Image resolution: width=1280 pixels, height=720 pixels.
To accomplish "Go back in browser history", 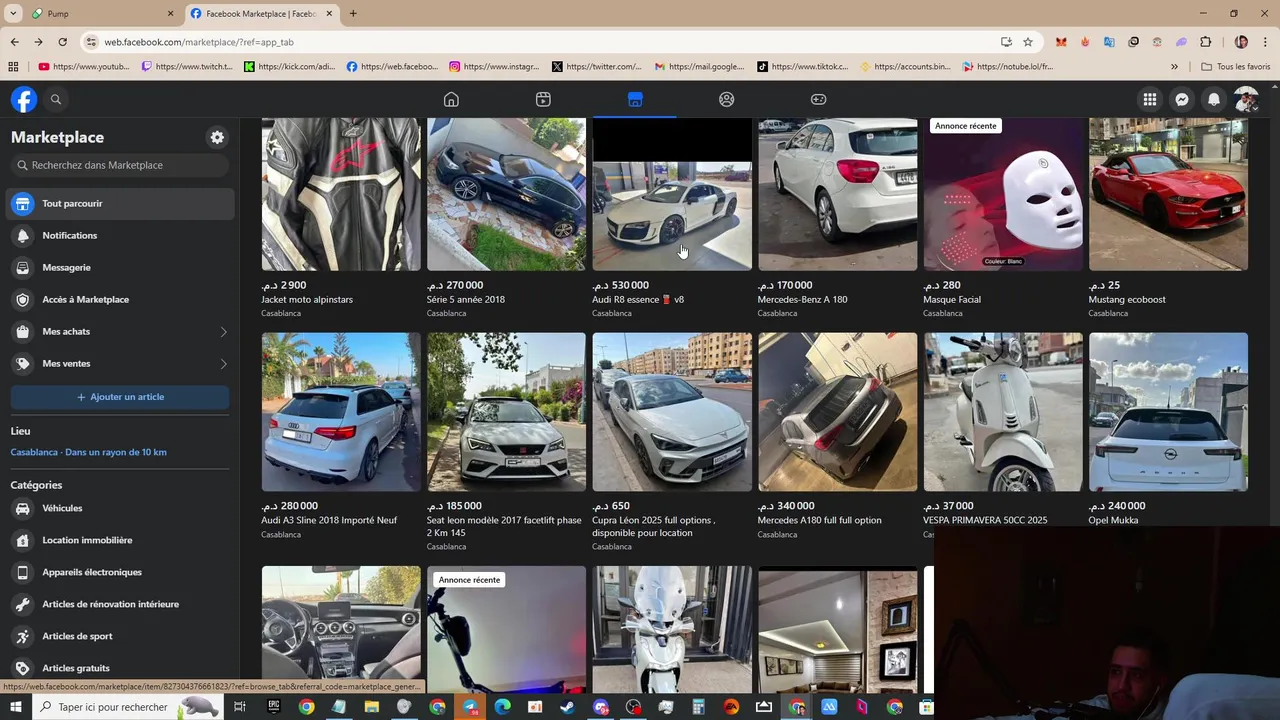I will (x=14, y=42).
